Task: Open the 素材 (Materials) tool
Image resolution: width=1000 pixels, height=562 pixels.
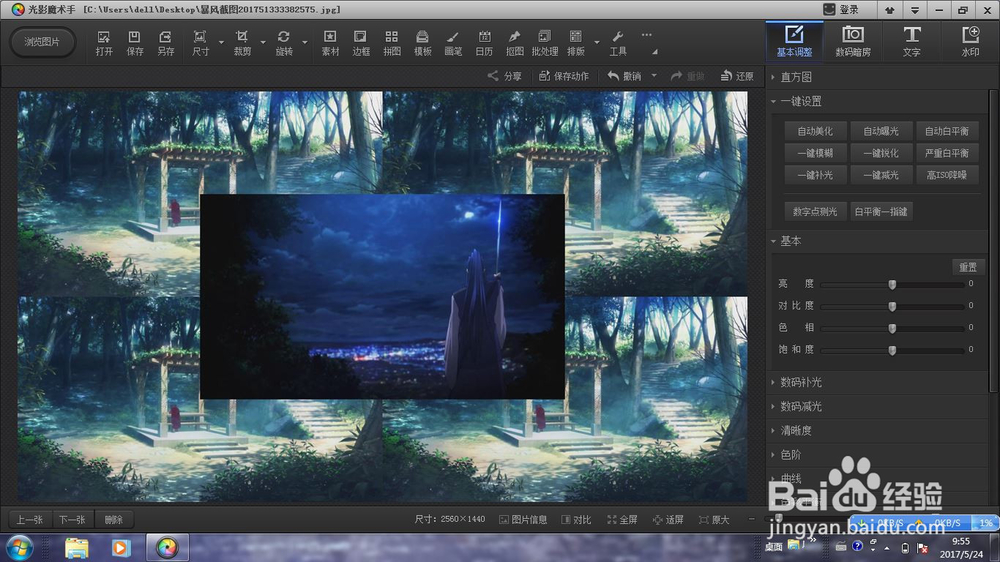Action: click(330, 43)
